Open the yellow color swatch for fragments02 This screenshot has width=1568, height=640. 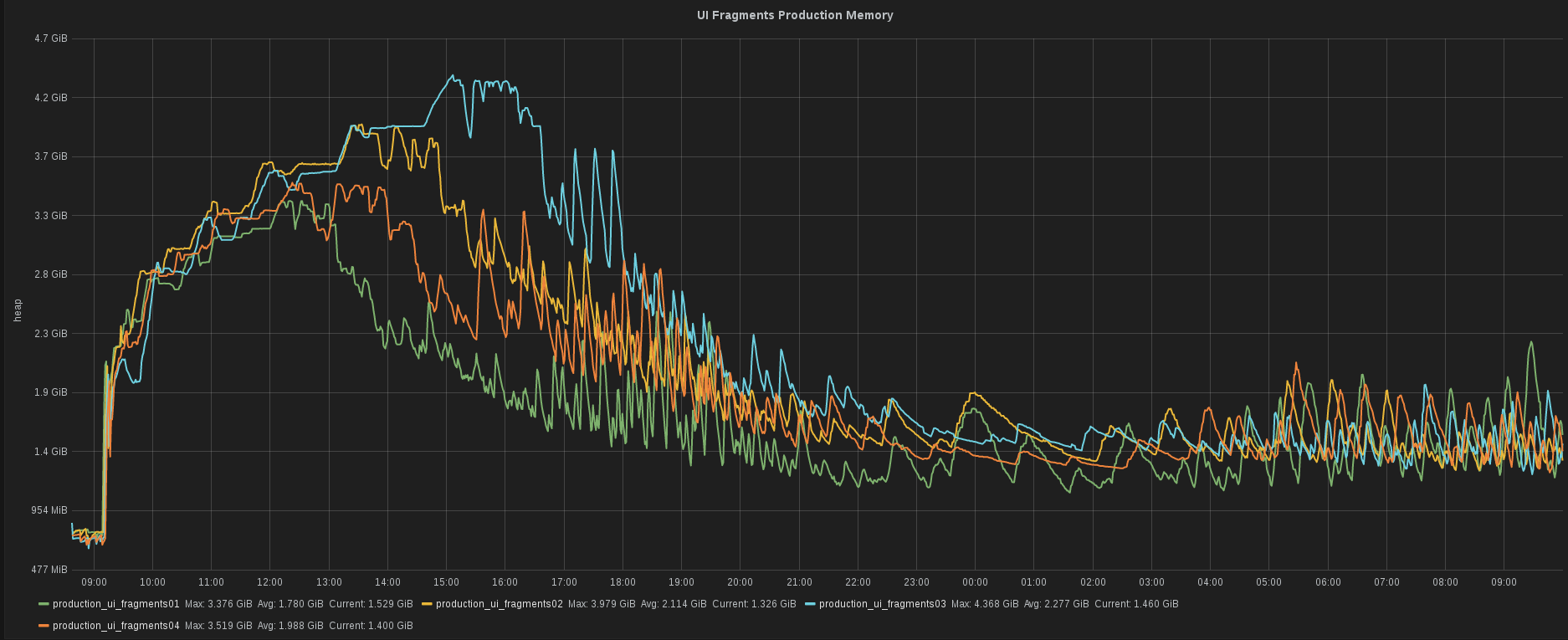coord(427,604)
